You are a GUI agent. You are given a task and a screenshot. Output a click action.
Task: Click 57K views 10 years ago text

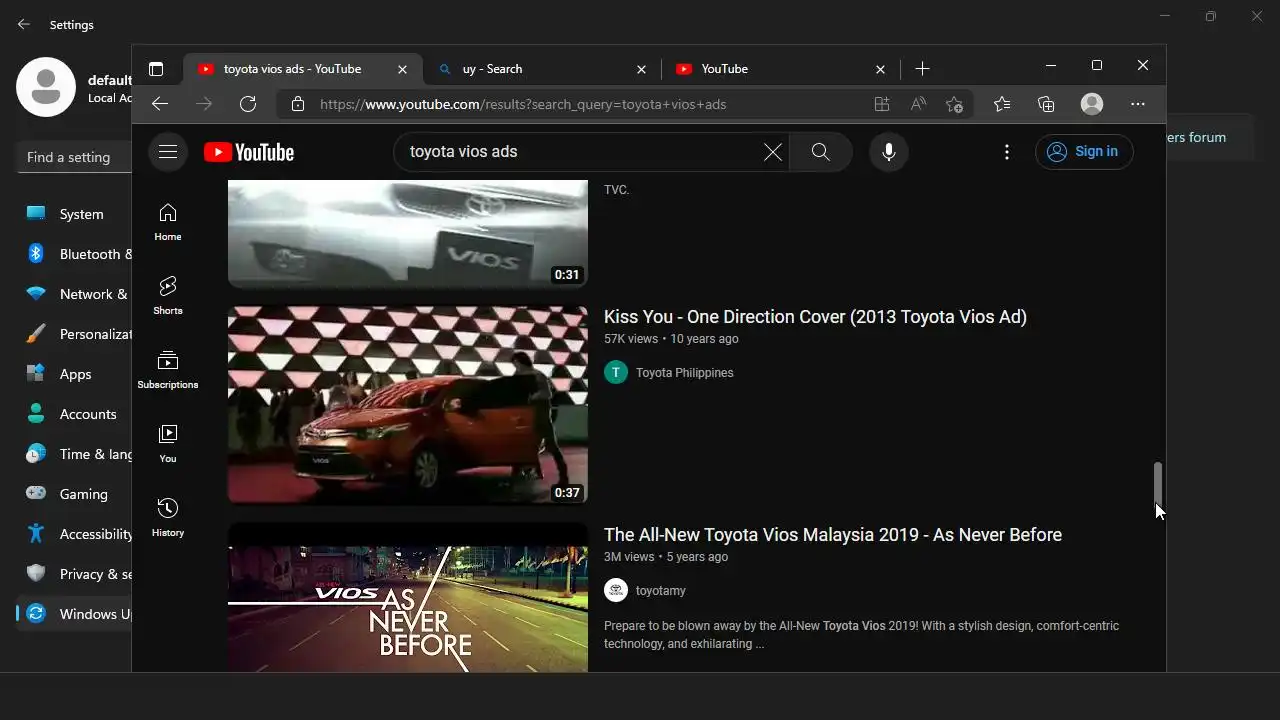point(671,339)
